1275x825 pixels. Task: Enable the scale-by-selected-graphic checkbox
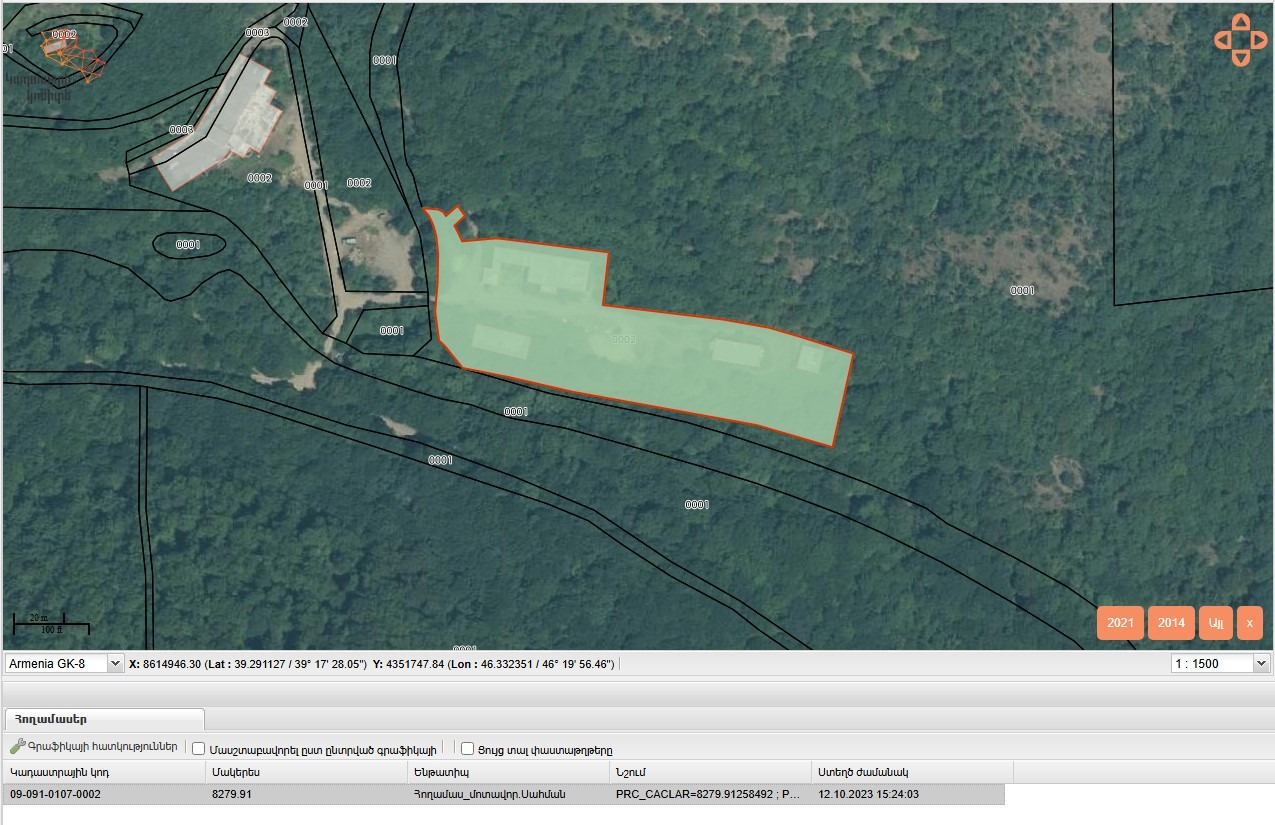pos(199,748)
